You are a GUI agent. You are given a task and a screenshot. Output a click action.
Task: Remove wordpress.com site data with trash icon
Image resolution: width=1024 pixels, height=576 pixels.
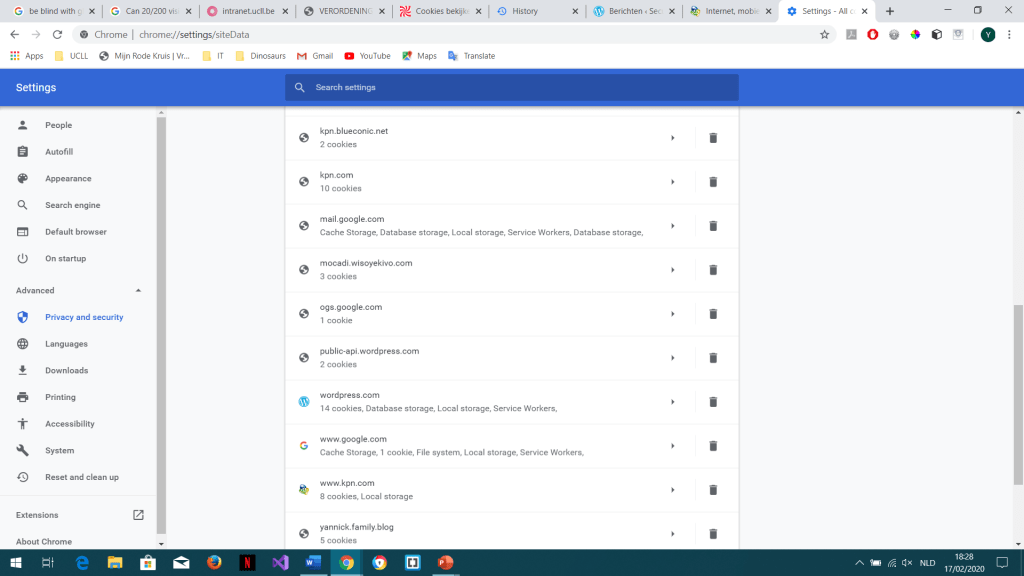coord(713,402)
